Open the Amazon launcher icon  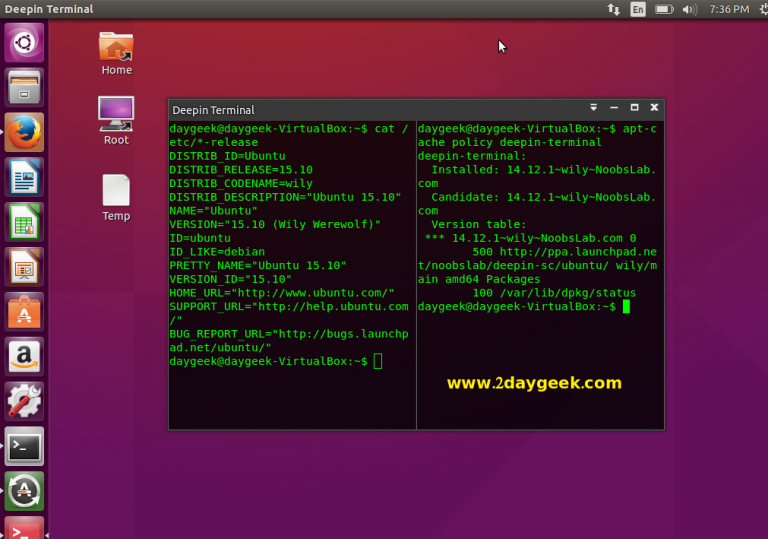pyautogui.click(x=24, y=357)
